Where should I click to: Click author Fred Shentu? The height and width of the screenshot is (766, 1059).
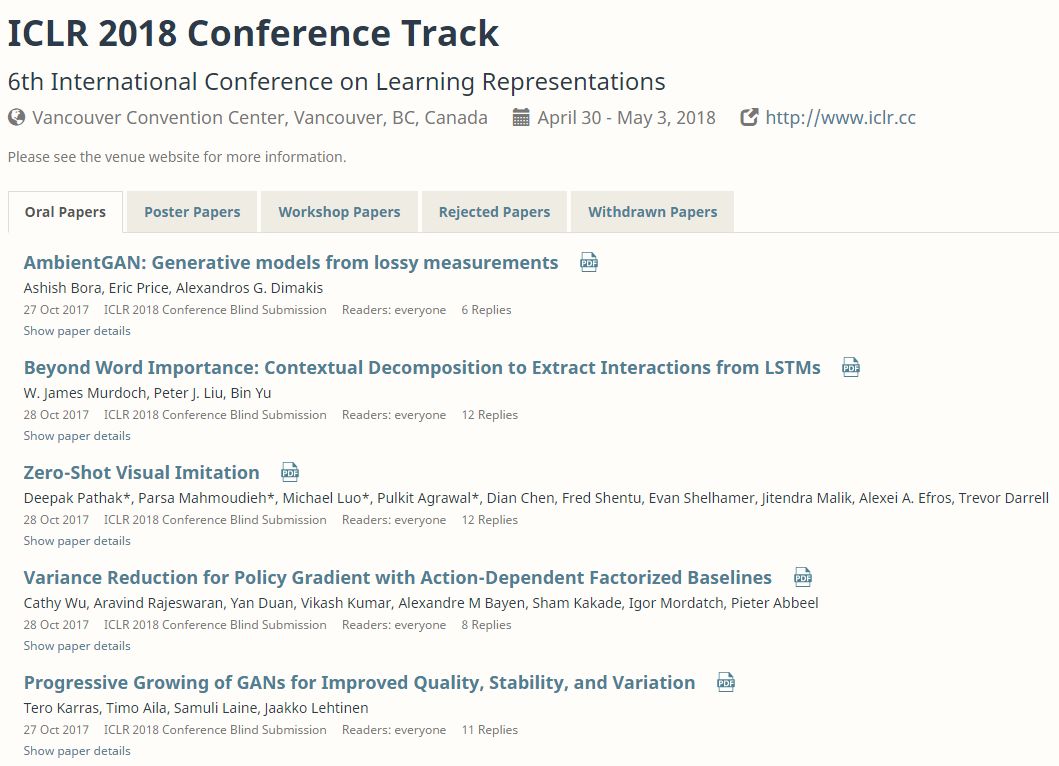pyautogui.click(x=601, y=498)
